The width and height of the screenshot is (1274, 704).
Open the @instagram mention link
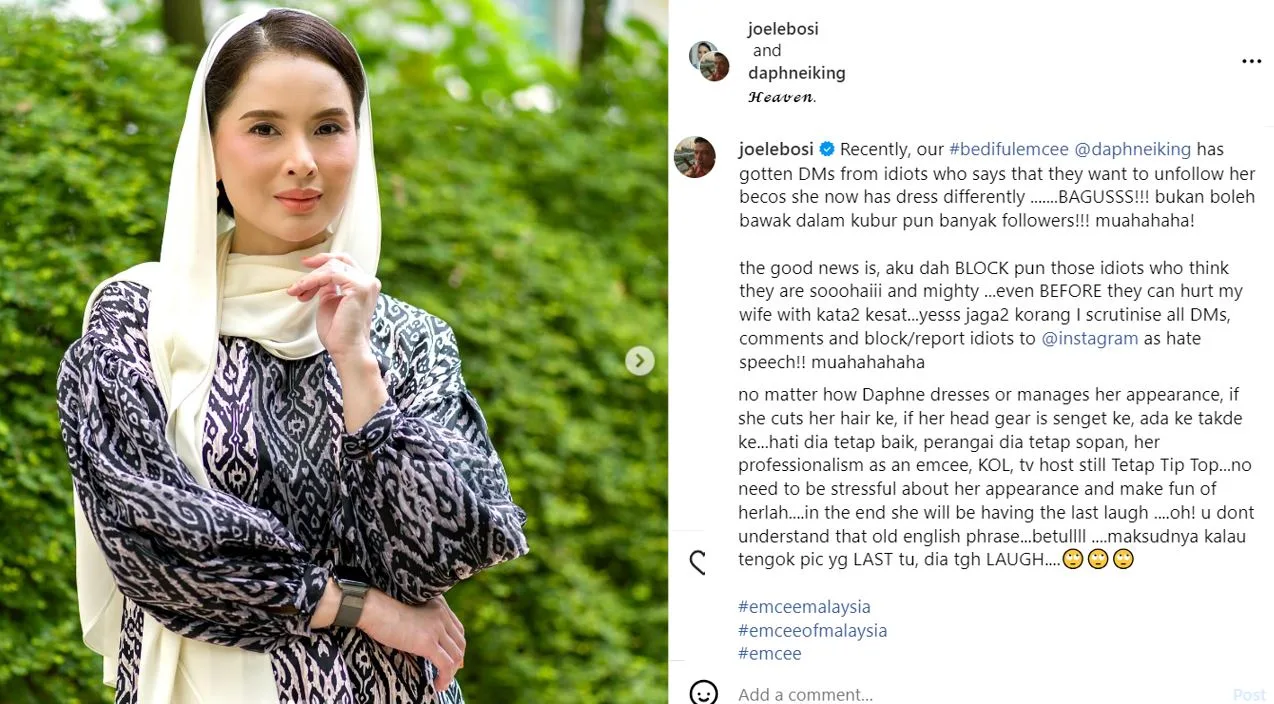coord(1090,338)
